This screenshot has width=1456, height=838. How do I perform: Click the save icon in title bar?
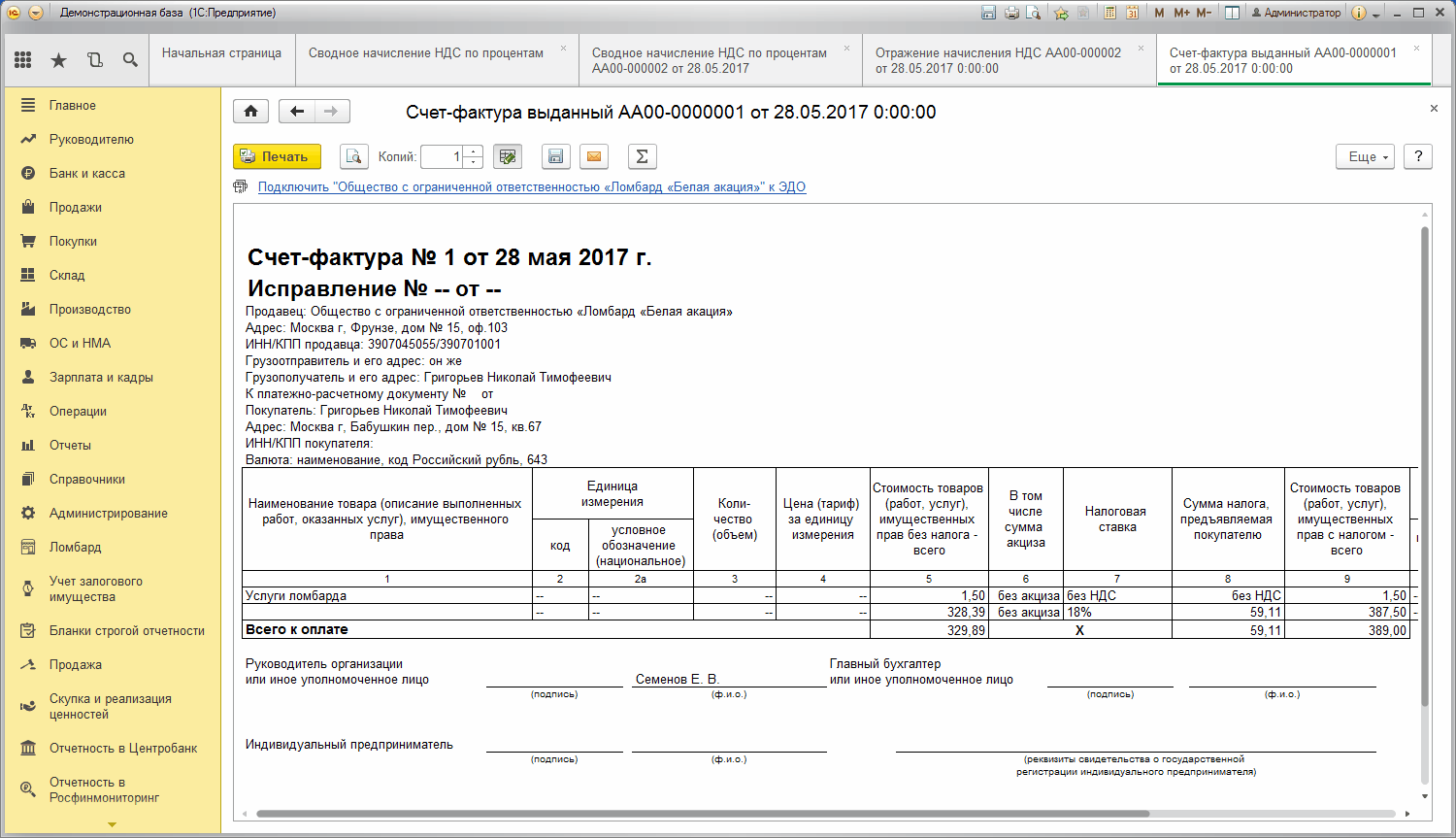click(x=988, y=13)
